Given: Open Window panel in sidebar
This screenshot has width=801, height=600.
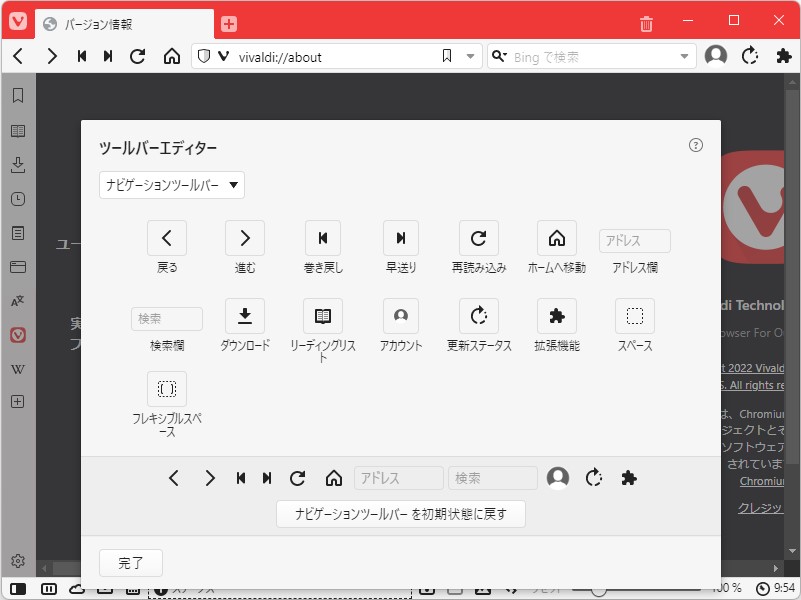Looking at the screenshot, I should (18, 267).
